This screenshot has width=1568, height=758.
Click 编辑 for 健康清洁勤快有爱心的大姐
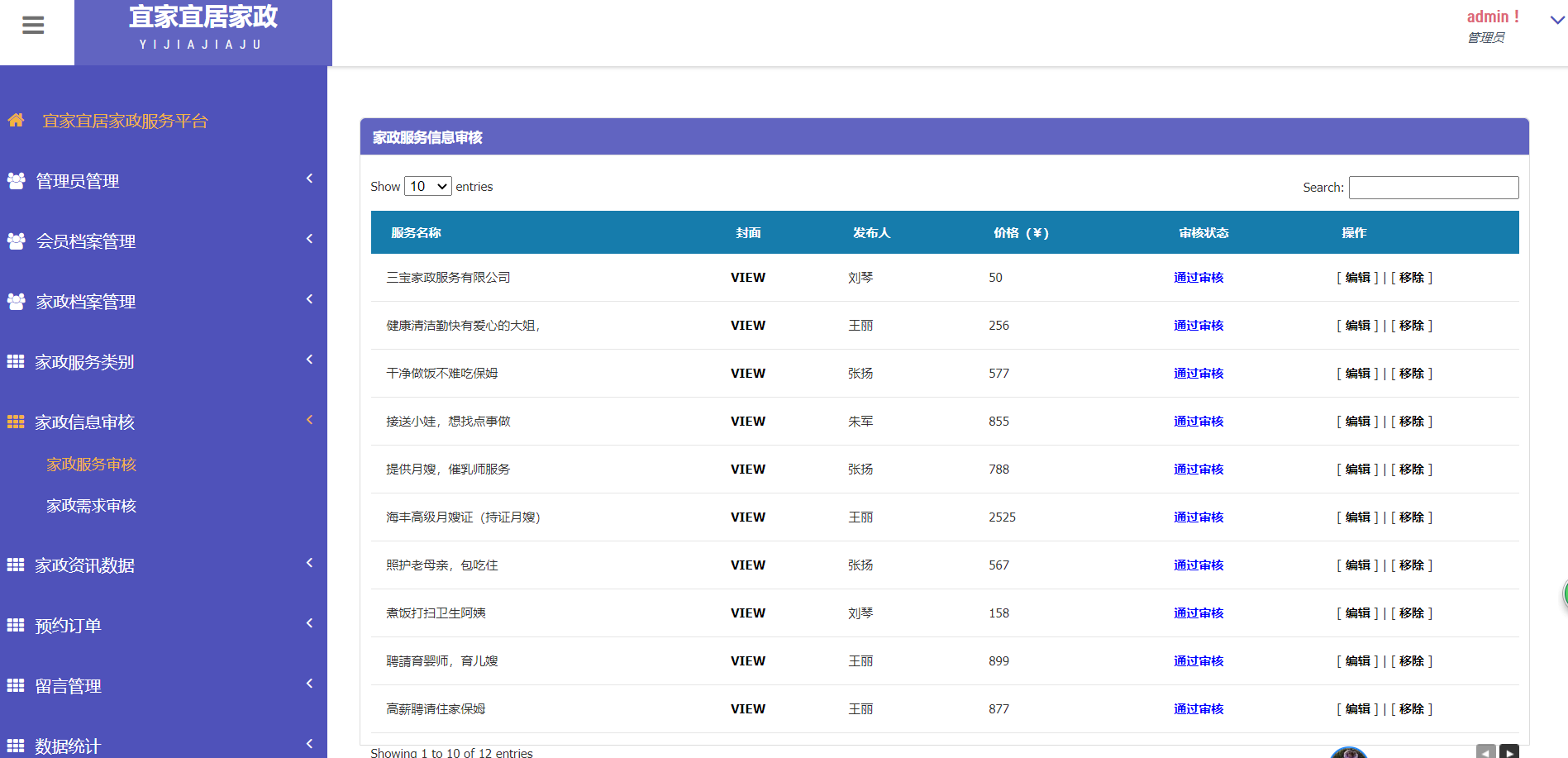pyautogui.click(x=1358, y=326)
